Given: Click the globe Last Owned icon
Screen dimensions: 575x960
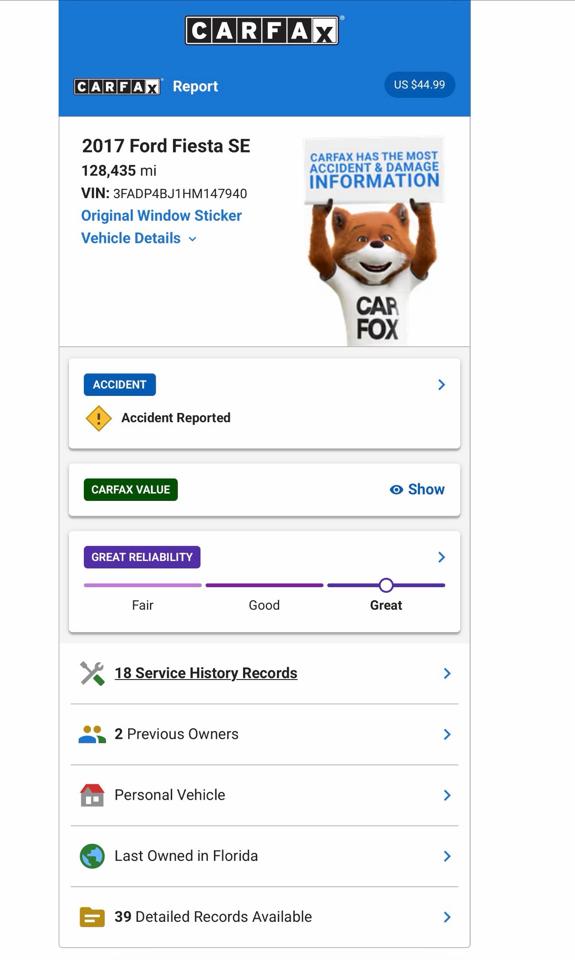Looking at the screenshot, I should tap(92, 856).
